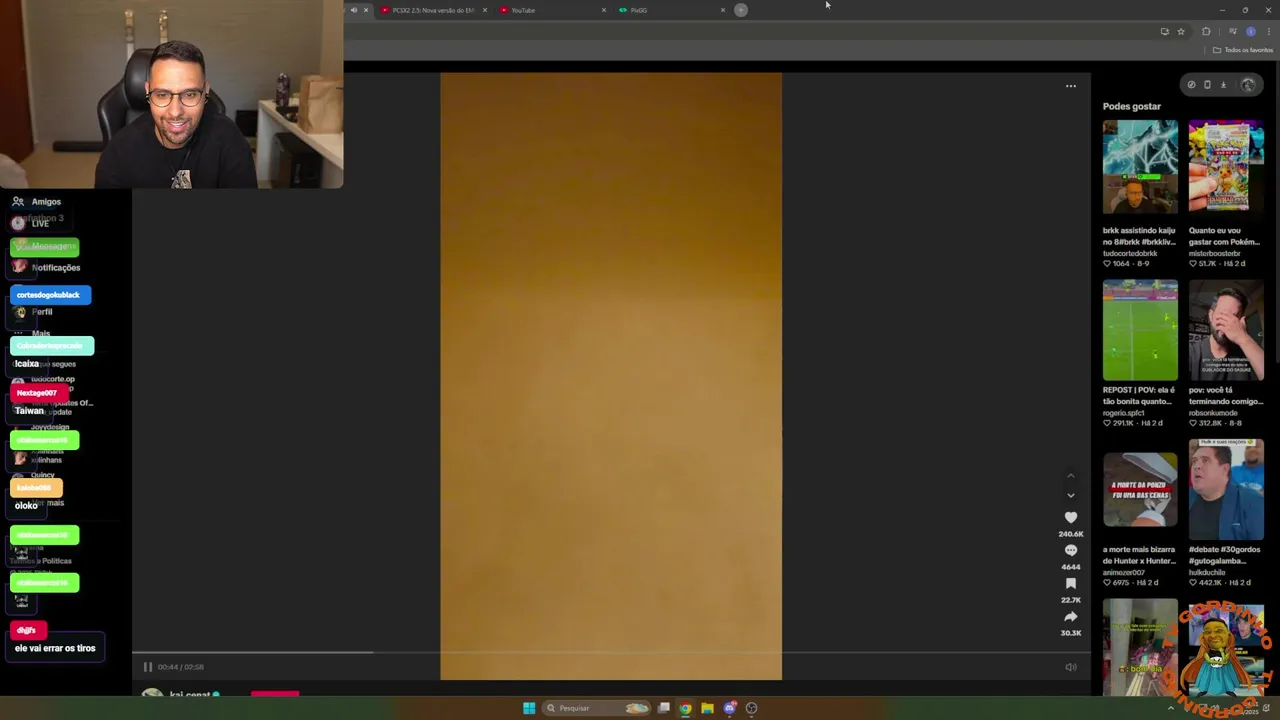Open File Explorer from the taskbar
The image size is (1280, 720).
(707, 708)
